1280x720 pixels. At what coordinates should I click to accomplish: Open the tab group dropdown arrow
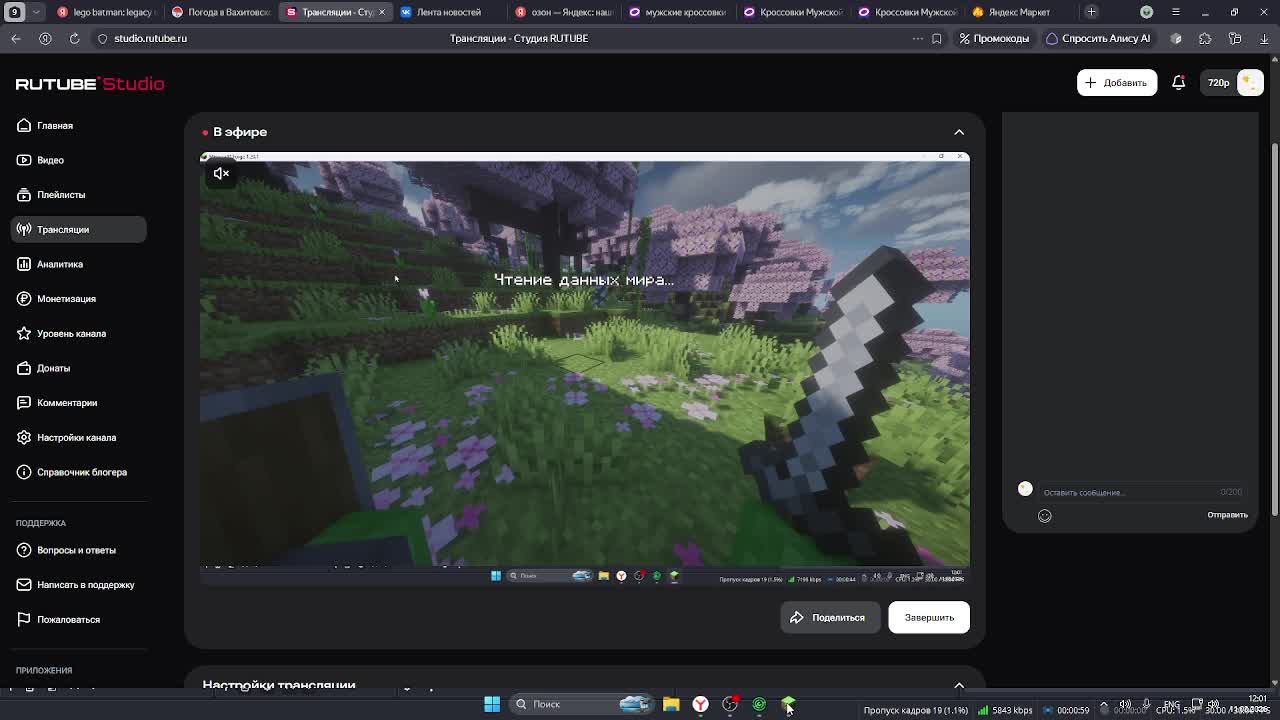37,12
